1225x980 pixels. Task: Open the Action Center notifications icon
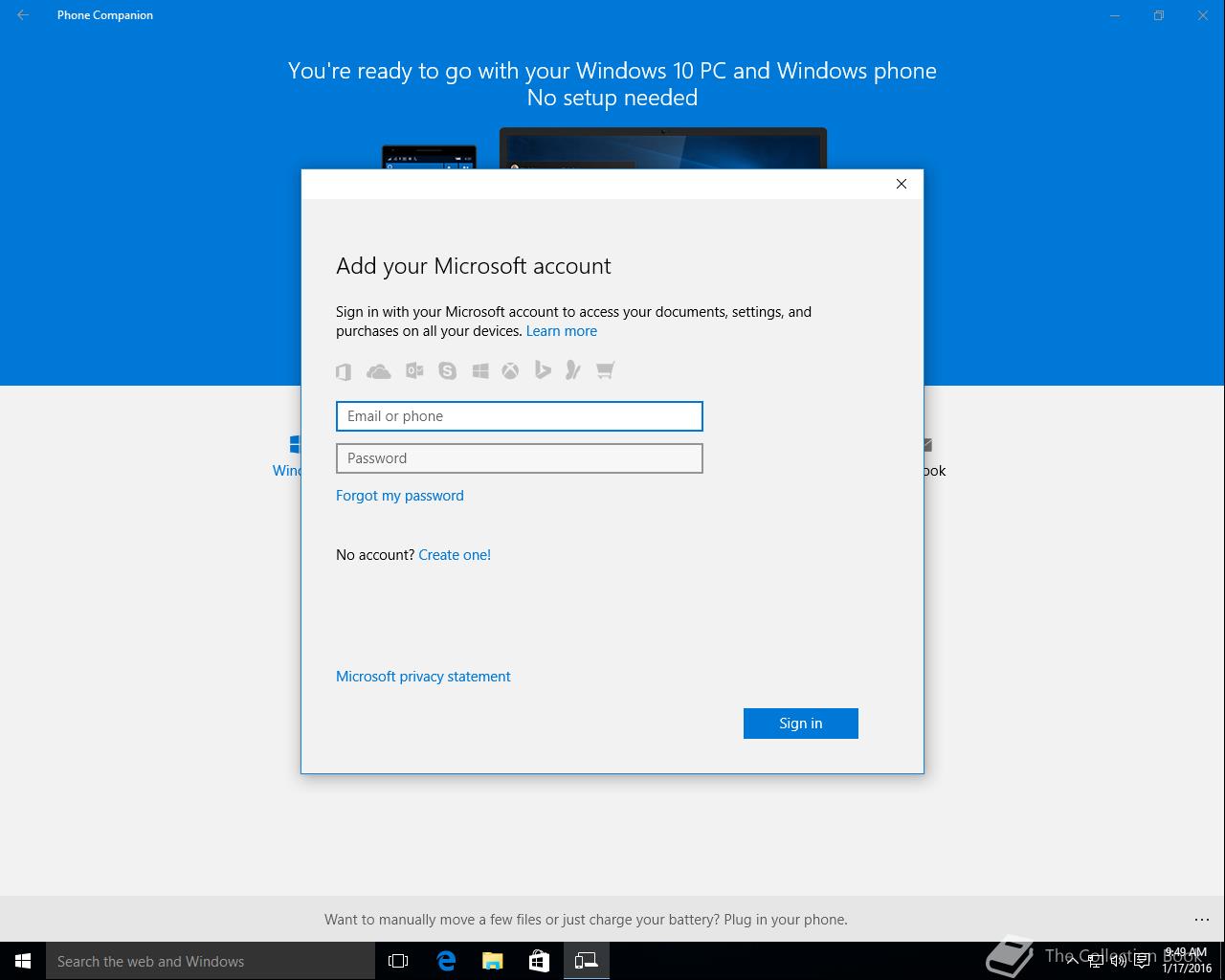point(1142,961)
